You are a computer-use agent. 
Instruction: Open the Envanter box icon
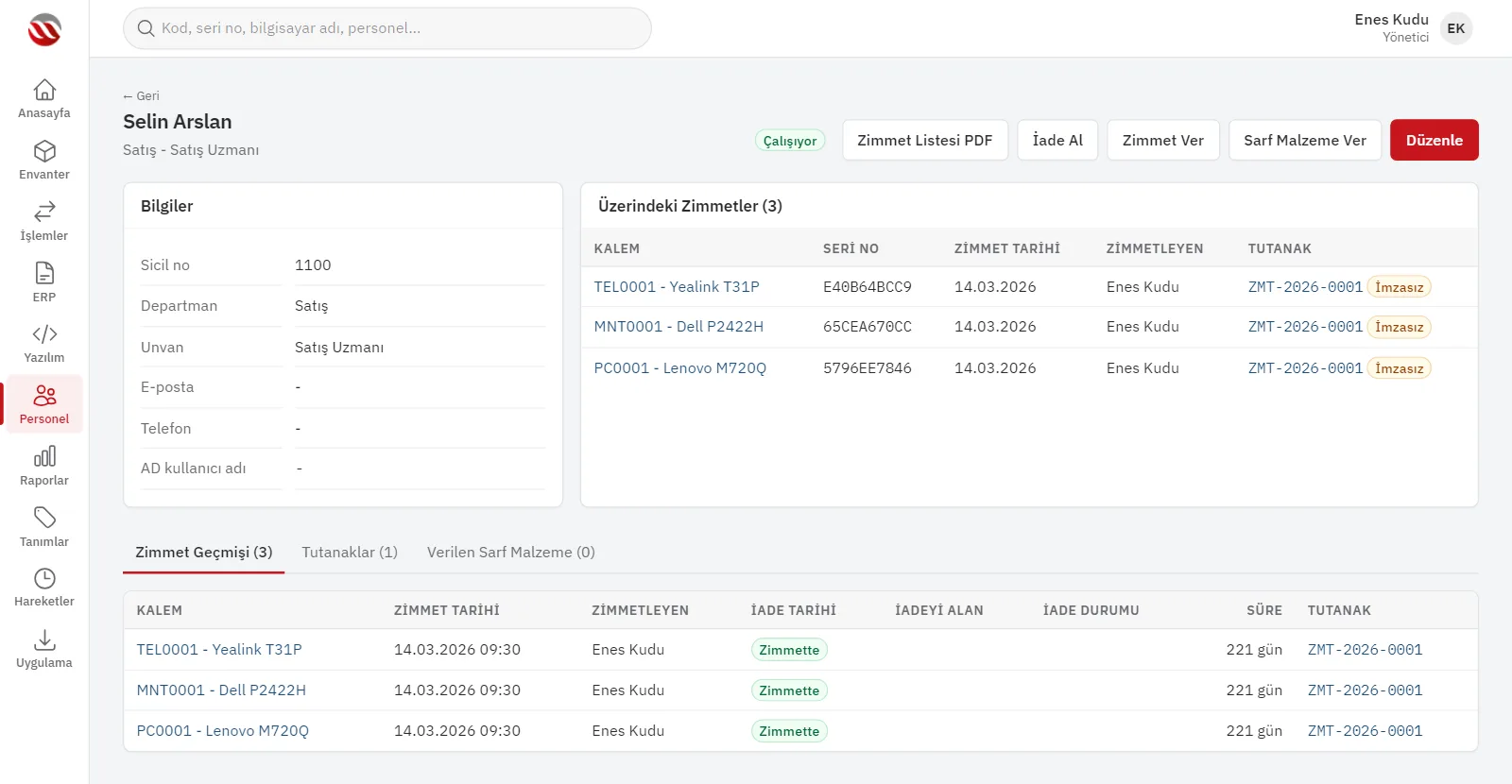44,151
